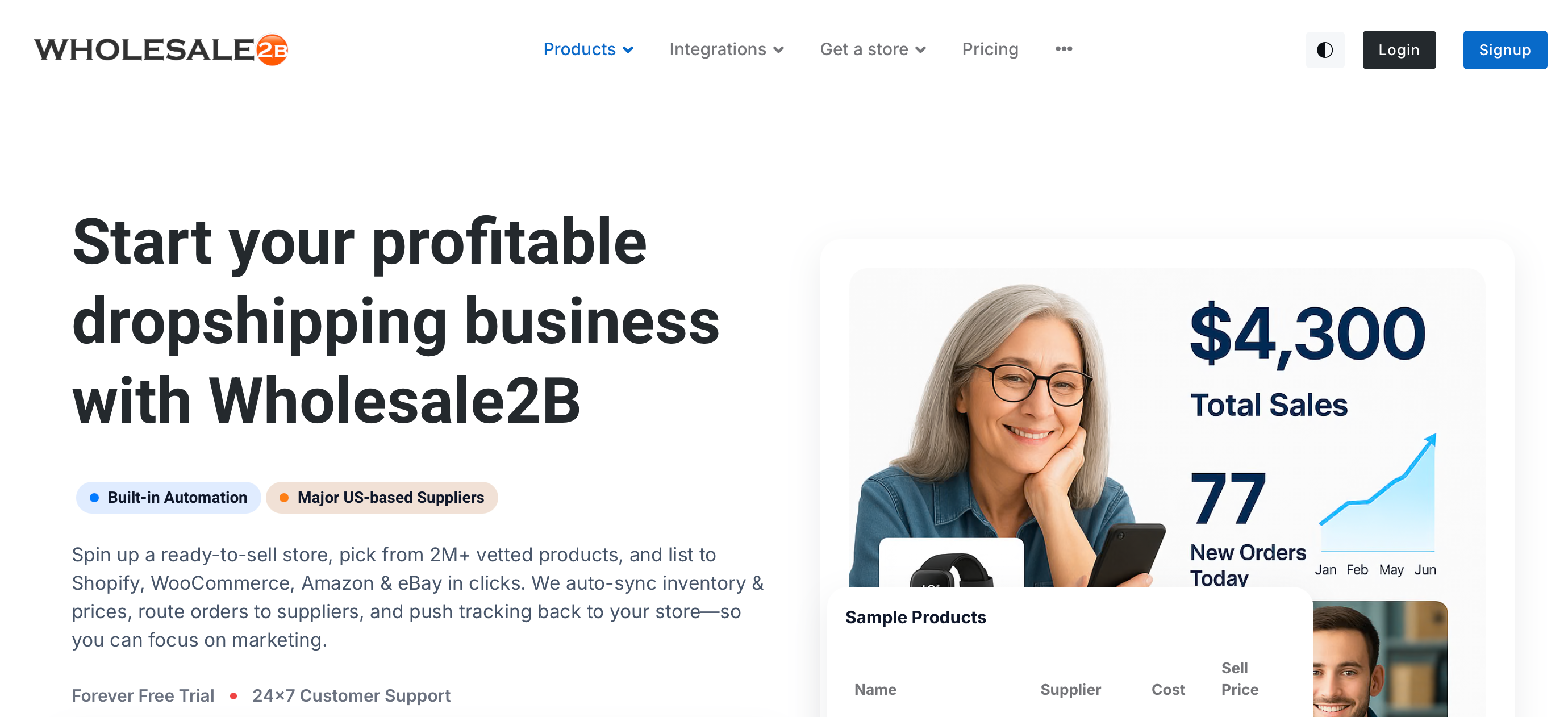This screenshot has height=717, width=1568.
Task: Click the 24x7 Customer Support text
Action: click(x=352, y=696)
